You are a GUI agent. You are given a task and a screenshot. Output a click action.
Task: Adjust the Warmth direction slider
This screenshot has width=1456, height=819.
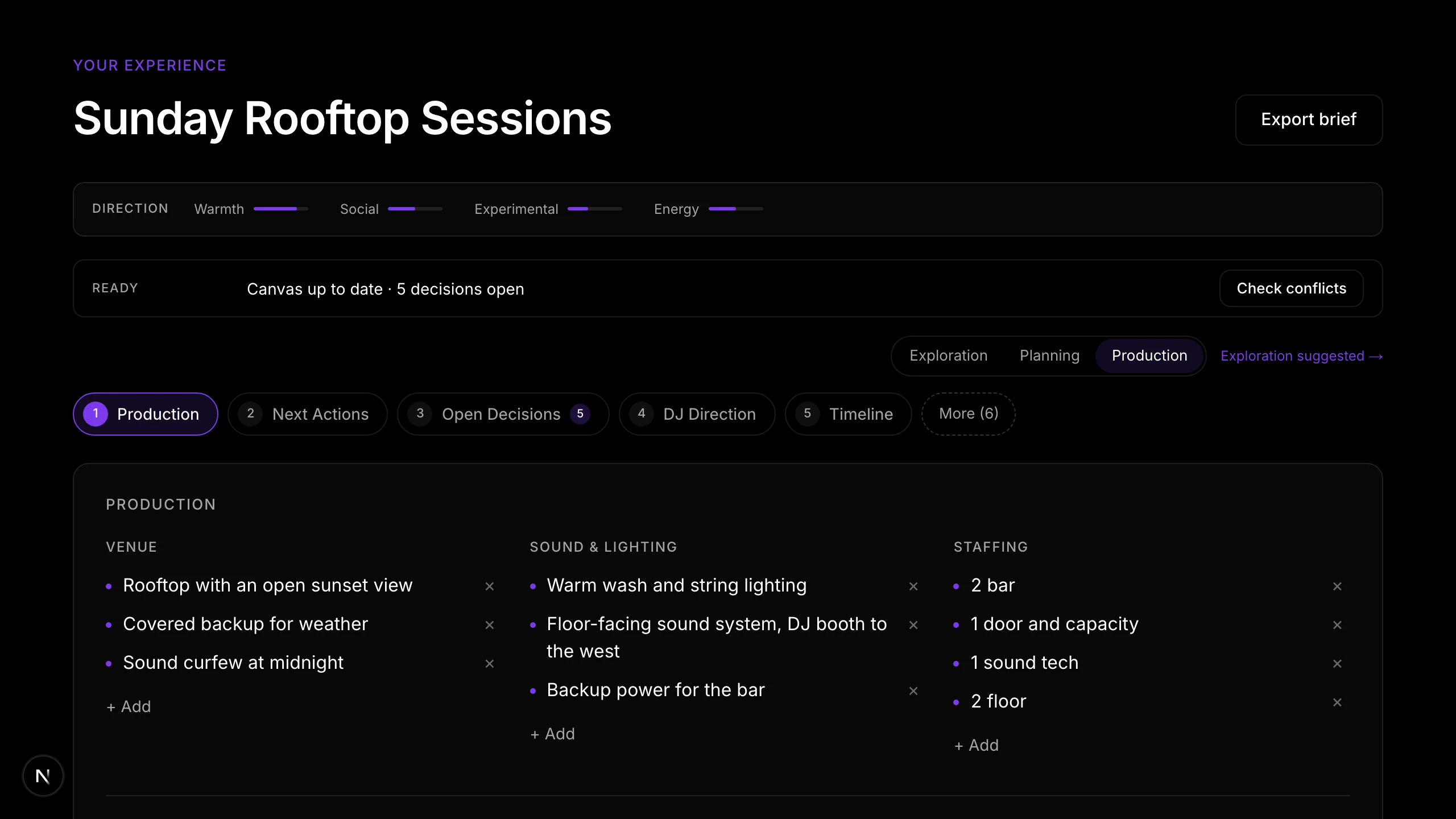click(281, 209)
